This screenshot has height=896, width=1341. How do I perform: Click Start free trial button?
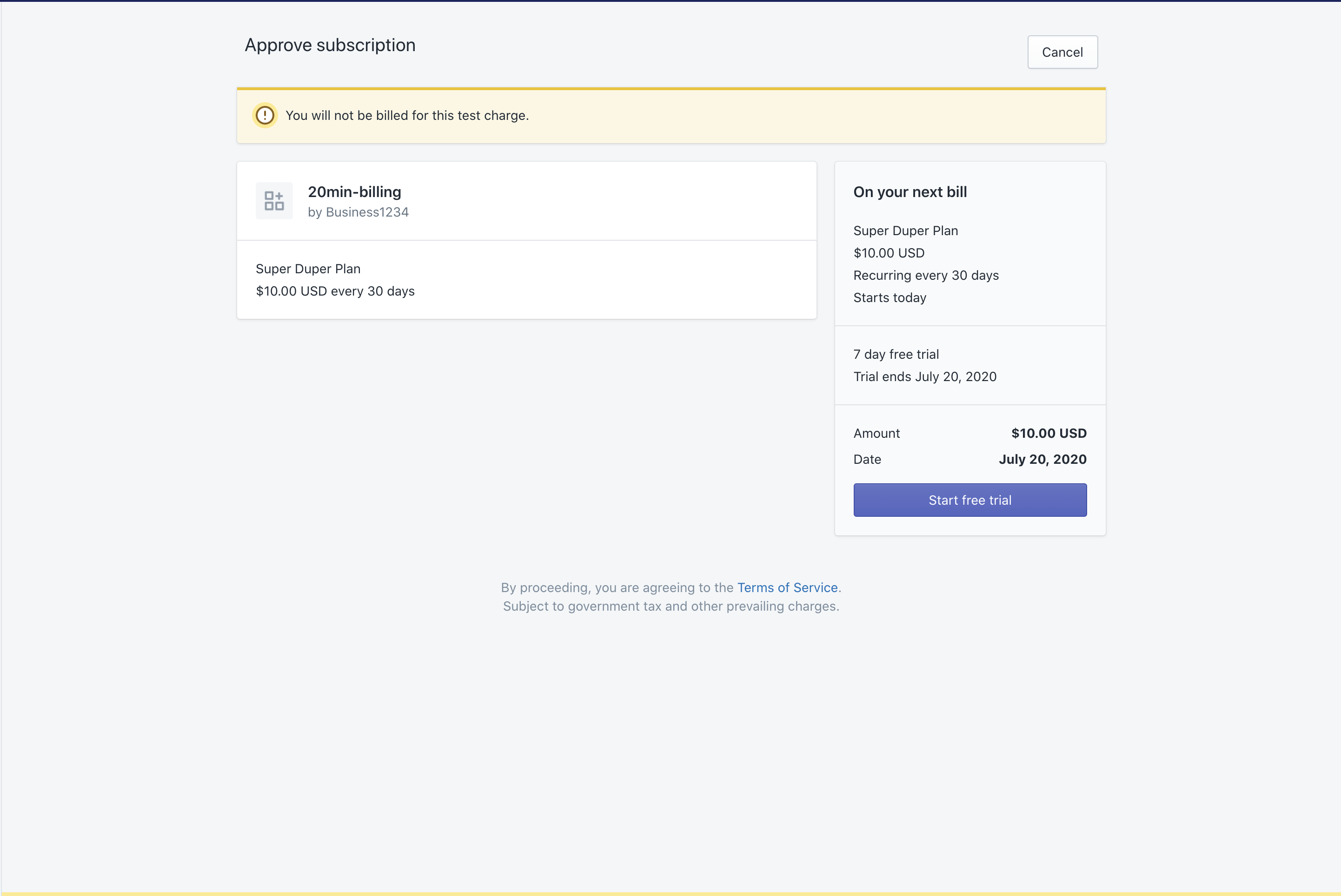970,500
